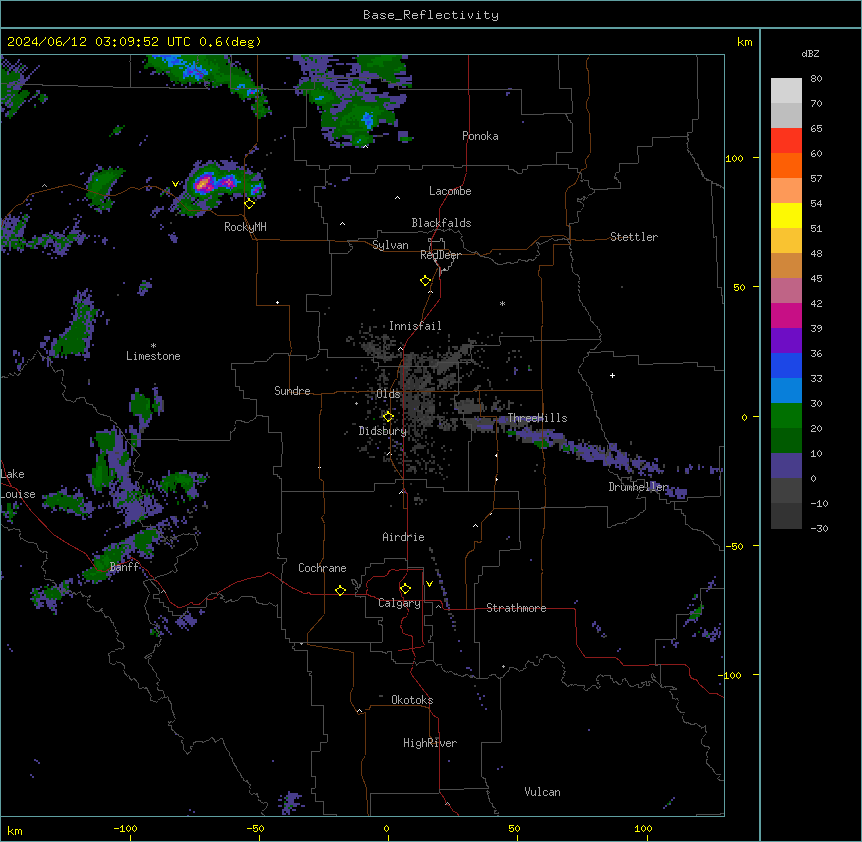Select the Lacombe label
This screenshot has width=862, height=842.
[x=450, y=191]
